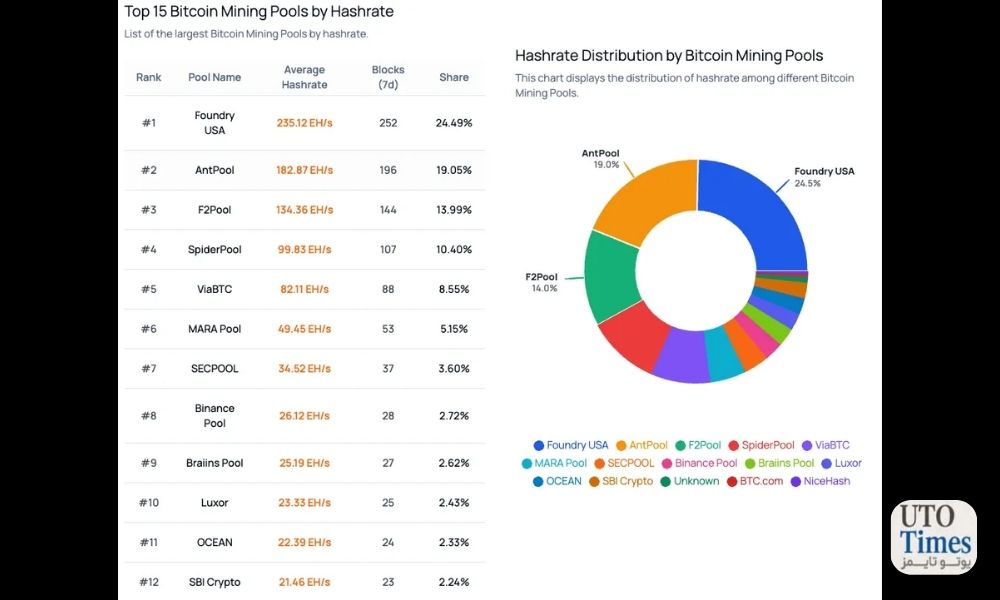The width and height of the screenshot is (1000, 600).
Task: Open the Foundry USA pool row
Action: [304, 123]
